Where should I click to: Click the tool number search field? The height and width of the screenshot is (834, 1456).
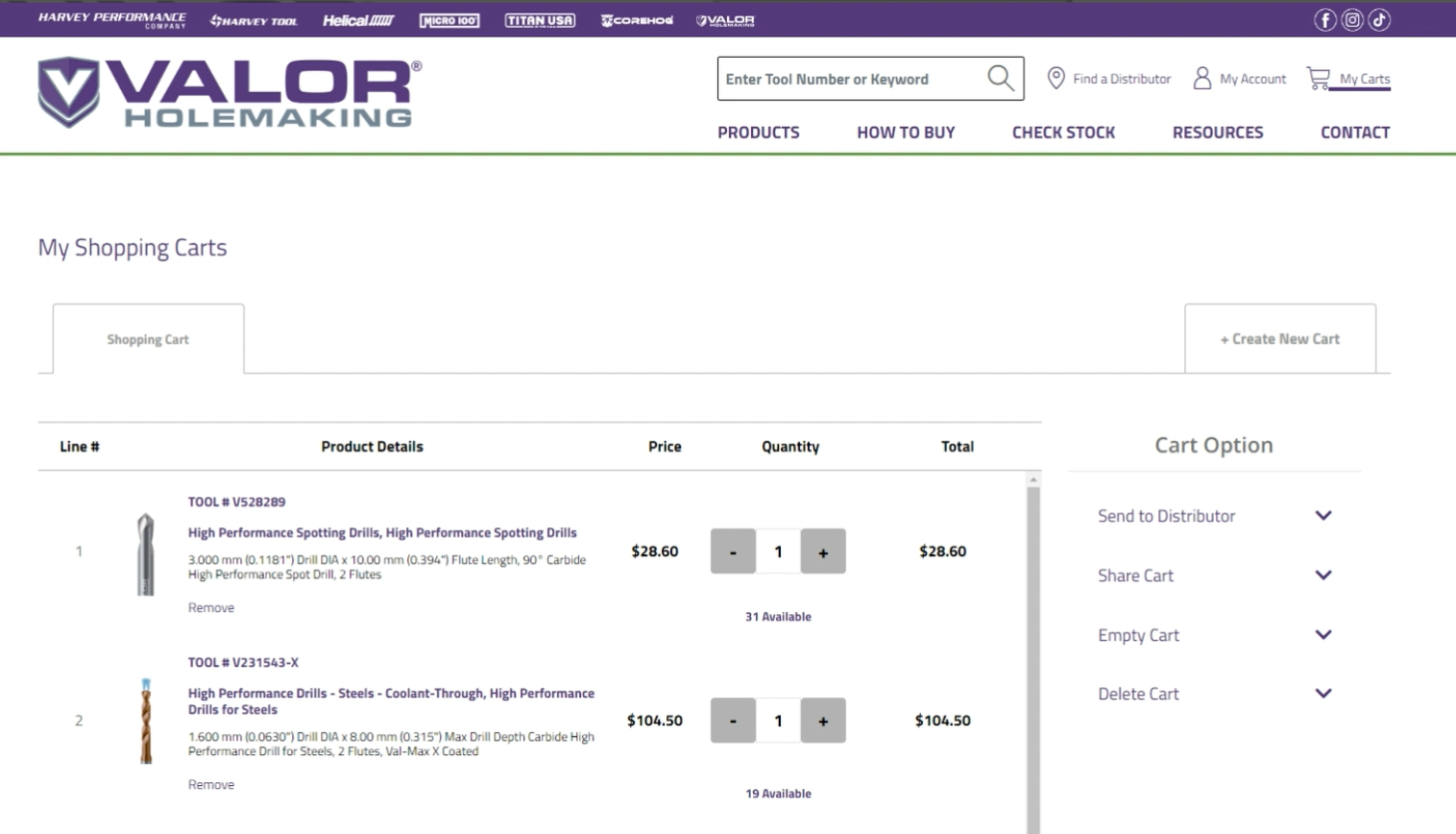coord(850,79)
